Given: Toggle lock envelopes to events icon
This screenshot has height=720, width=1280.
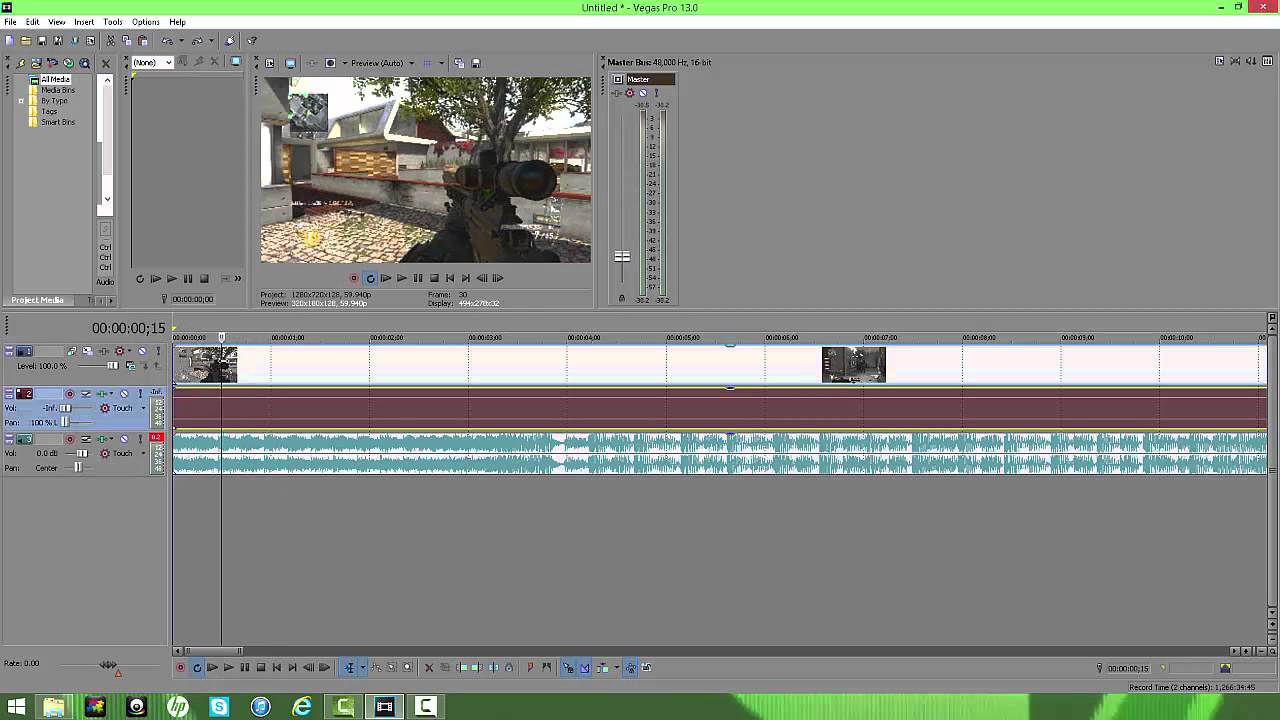Looking at the screenshot, I should (x=629, y=667).
